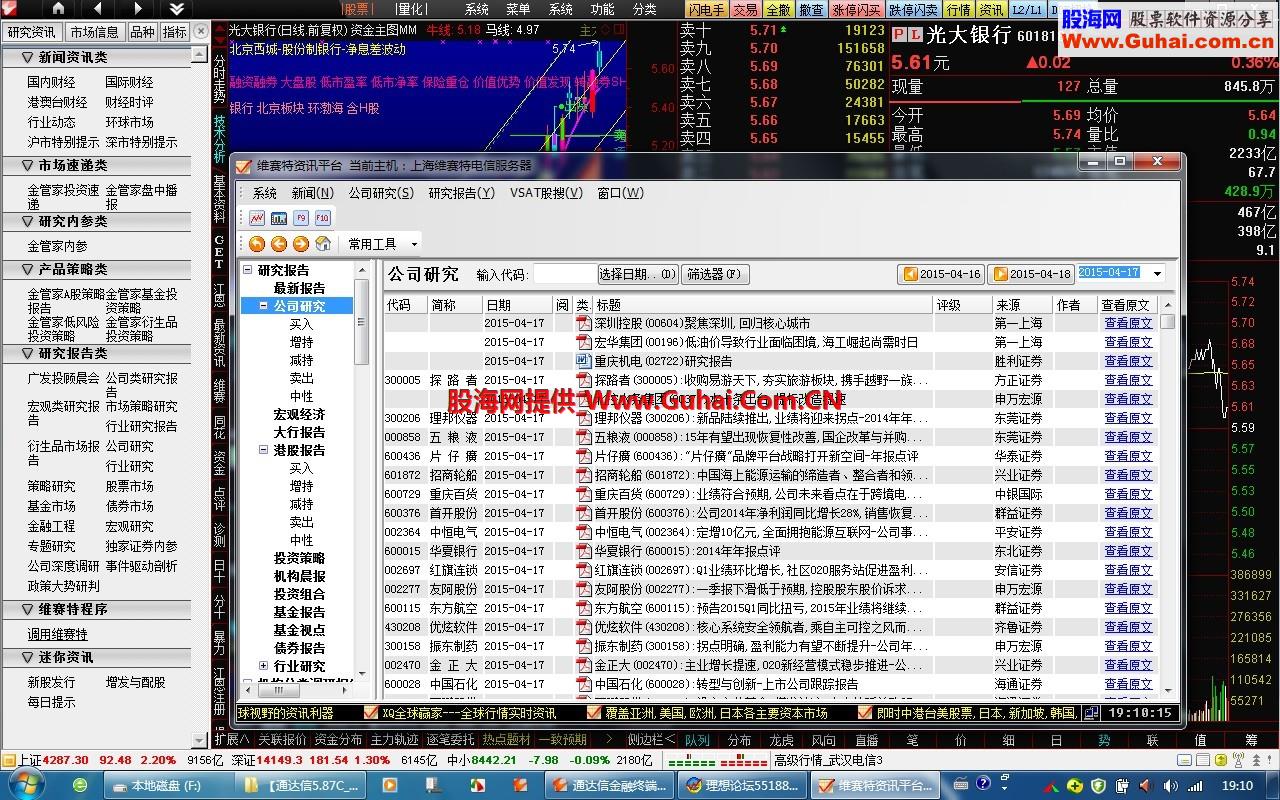
Task: Collapse the 公司研究 tree node
Action: 264,306
